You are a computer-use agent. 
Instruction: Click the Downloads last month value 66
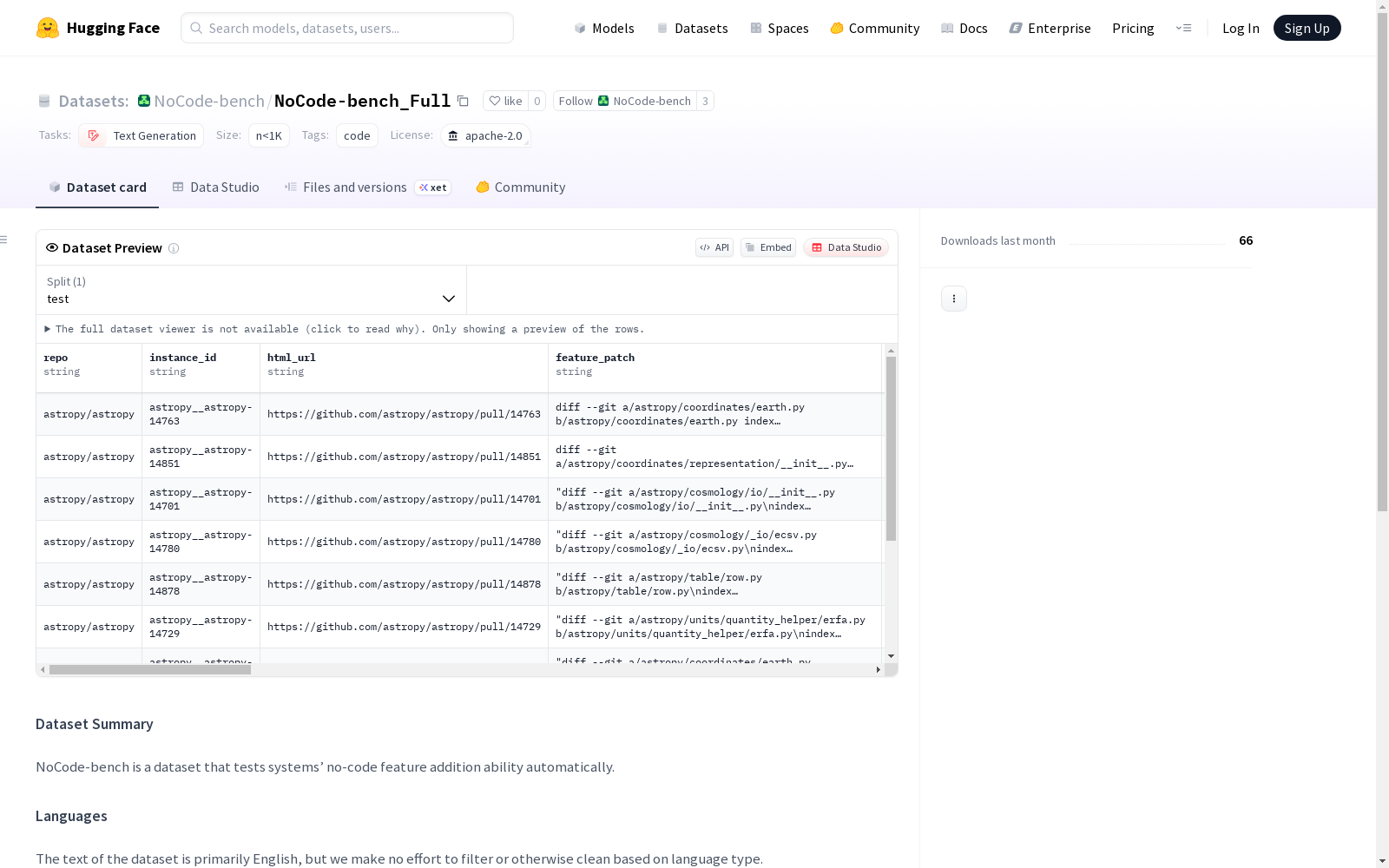pyautogui.click(x=1246, y=240)
